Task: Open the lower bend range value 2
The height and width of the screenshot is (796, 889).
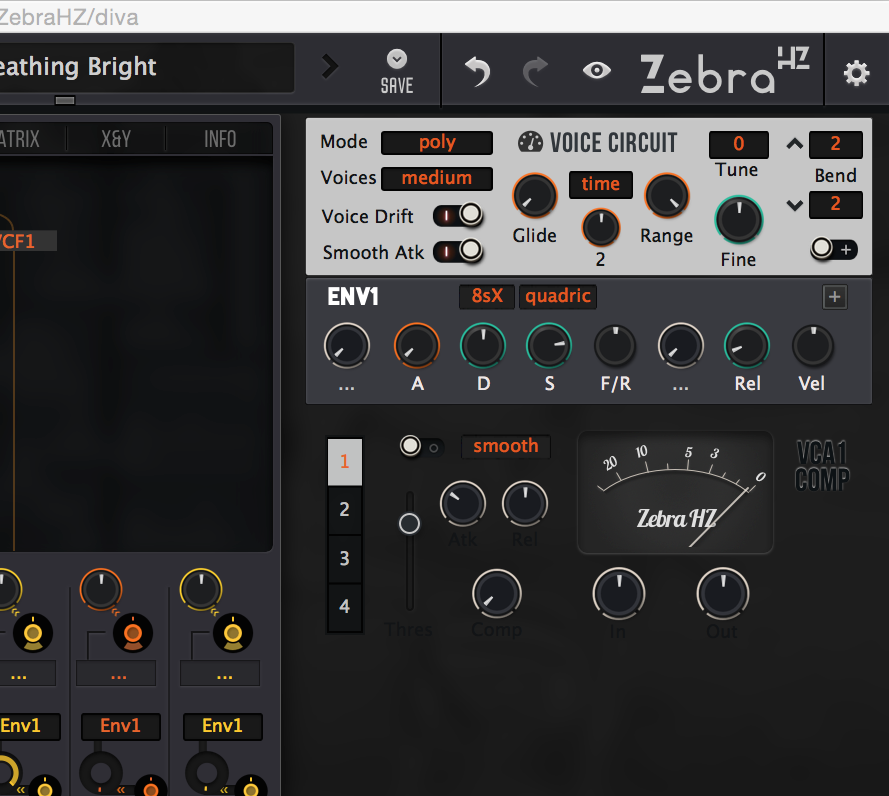Action: pos(836,204)
